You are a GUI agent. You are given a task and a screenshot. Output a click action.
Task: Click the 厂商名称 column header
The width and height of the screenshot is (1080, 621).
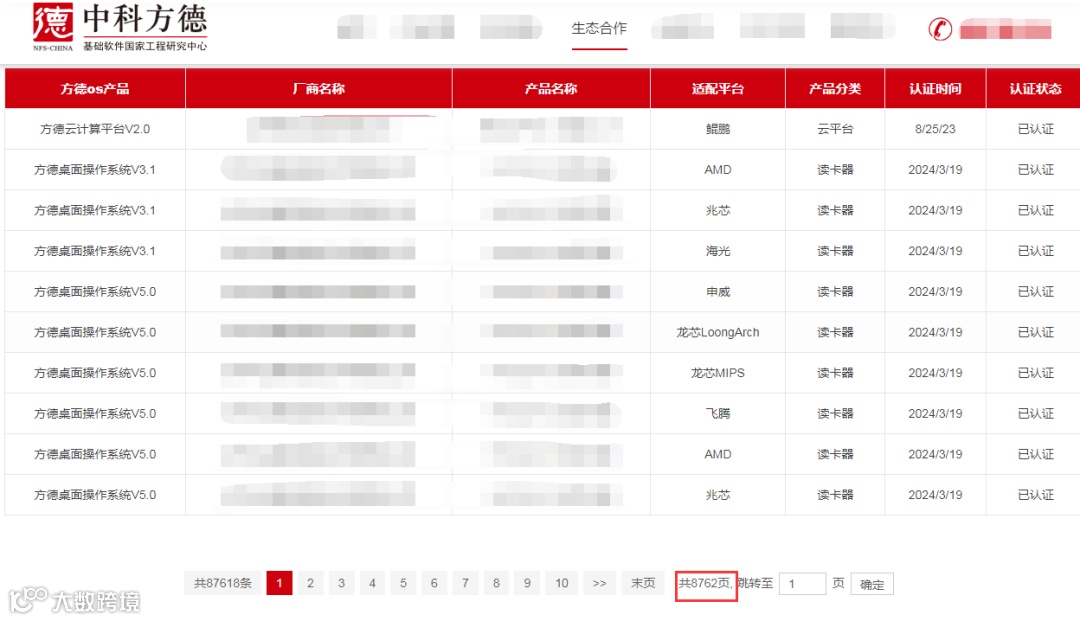(x=318, y=88)
